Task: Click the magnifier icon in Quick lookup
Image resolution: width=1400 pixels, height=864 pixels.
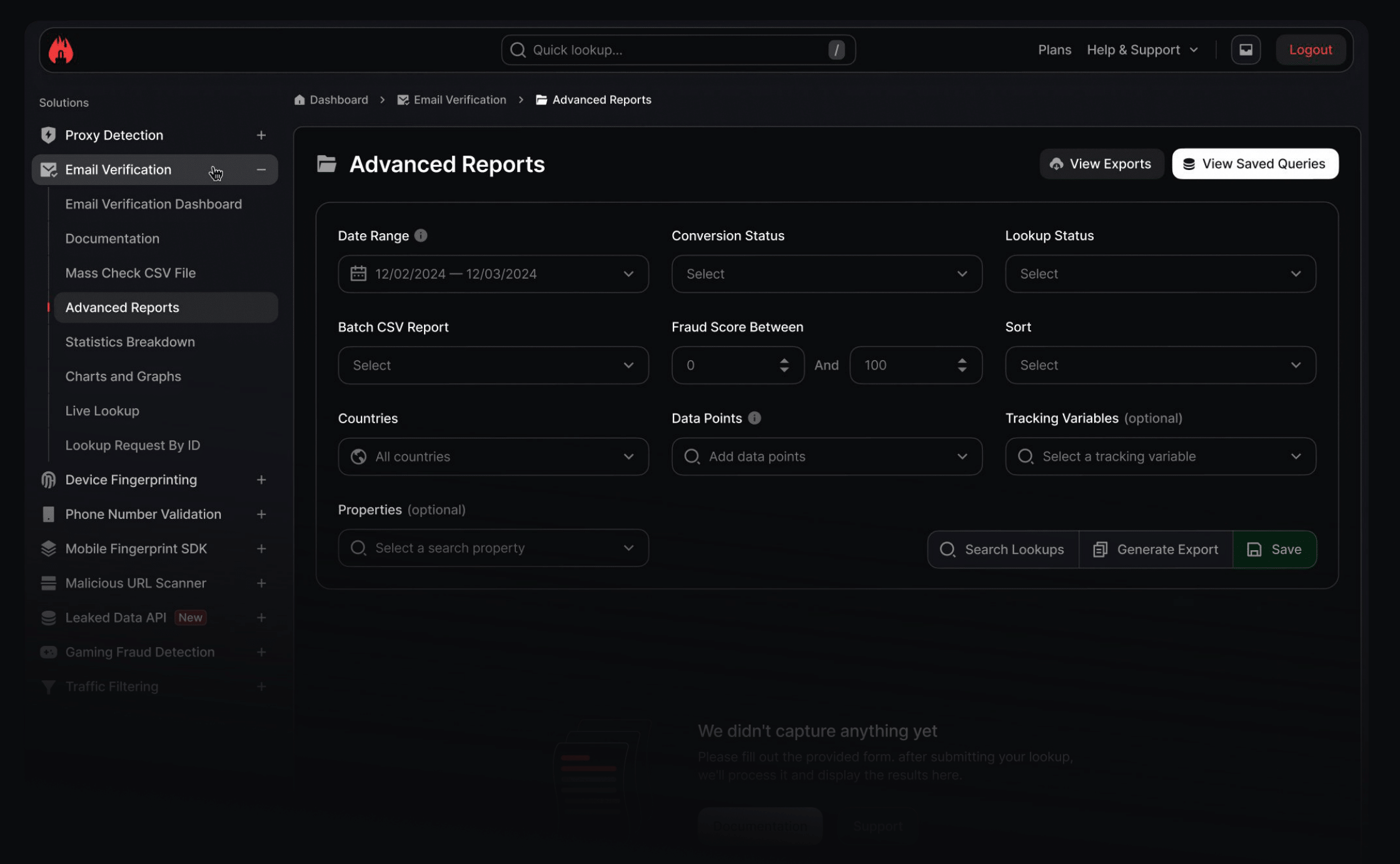Action: pos(518,50)
